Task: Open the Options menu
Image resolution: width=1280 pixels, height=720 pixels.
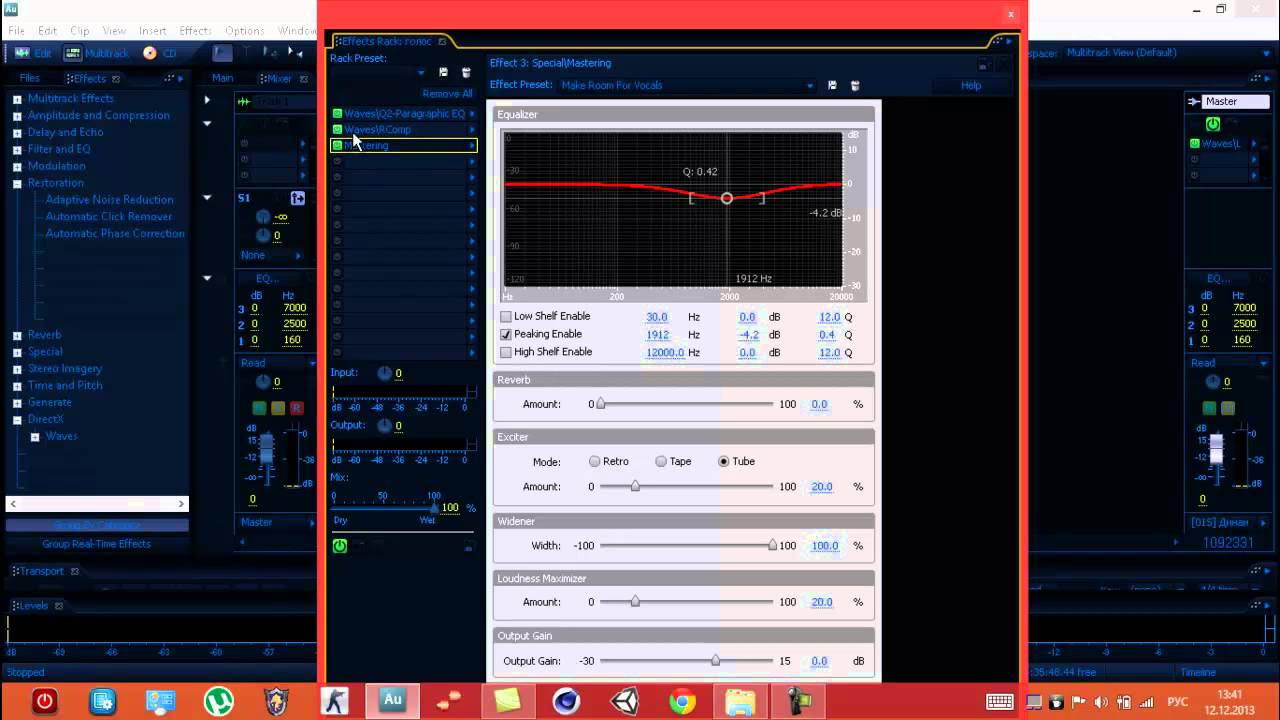Action: click(244, 31)
